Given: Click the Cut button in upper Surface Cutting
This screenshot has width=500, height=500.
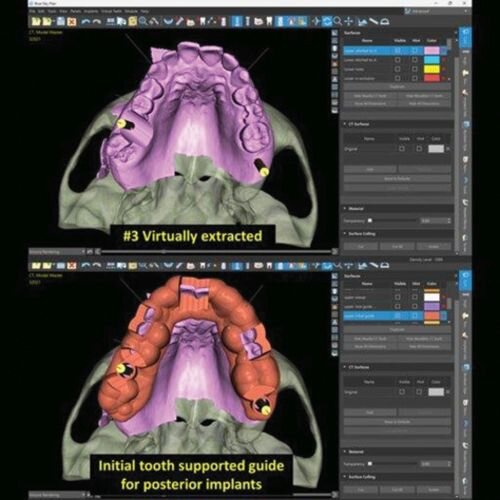Looking at the screenshot, I should click(361, 247).
